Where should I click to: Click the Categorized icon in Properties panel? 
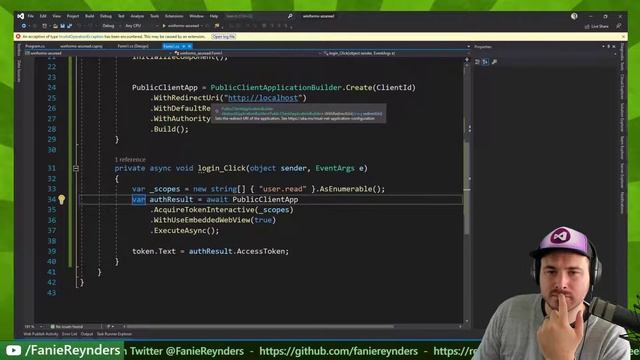click(478, 62)
